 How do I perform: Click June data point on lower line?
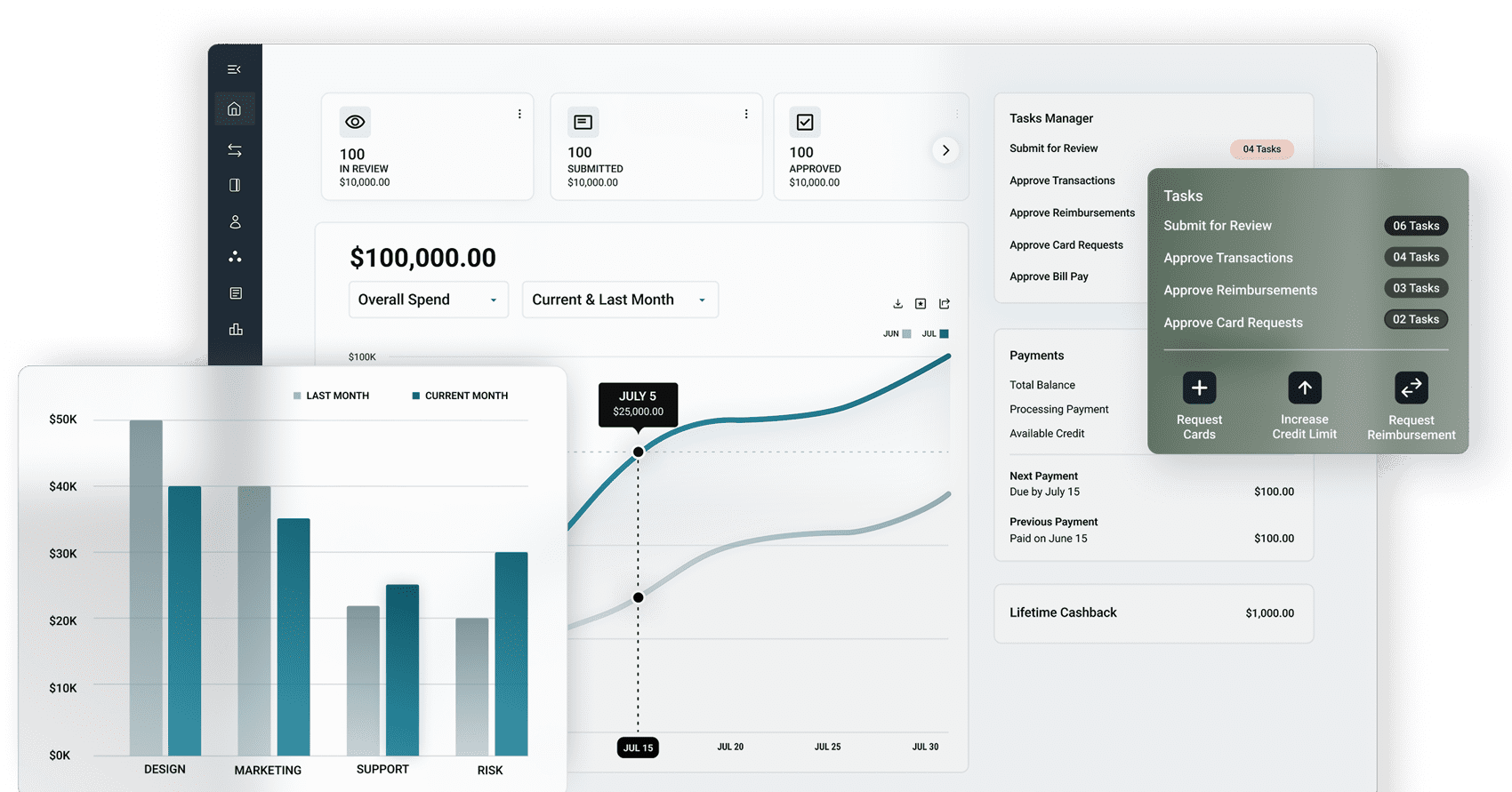[x=638, y=597]
